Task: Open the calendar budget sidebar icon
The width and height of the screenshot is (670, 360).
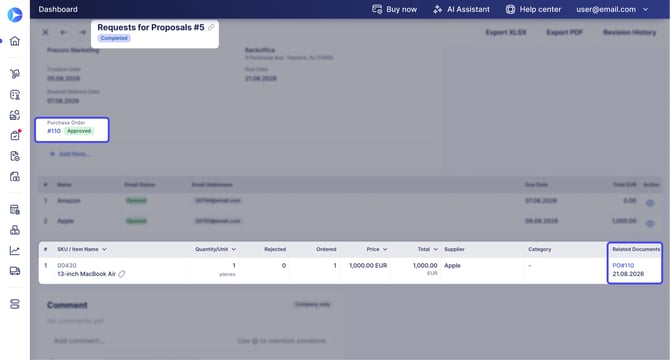Action: [x=15, y=209]
